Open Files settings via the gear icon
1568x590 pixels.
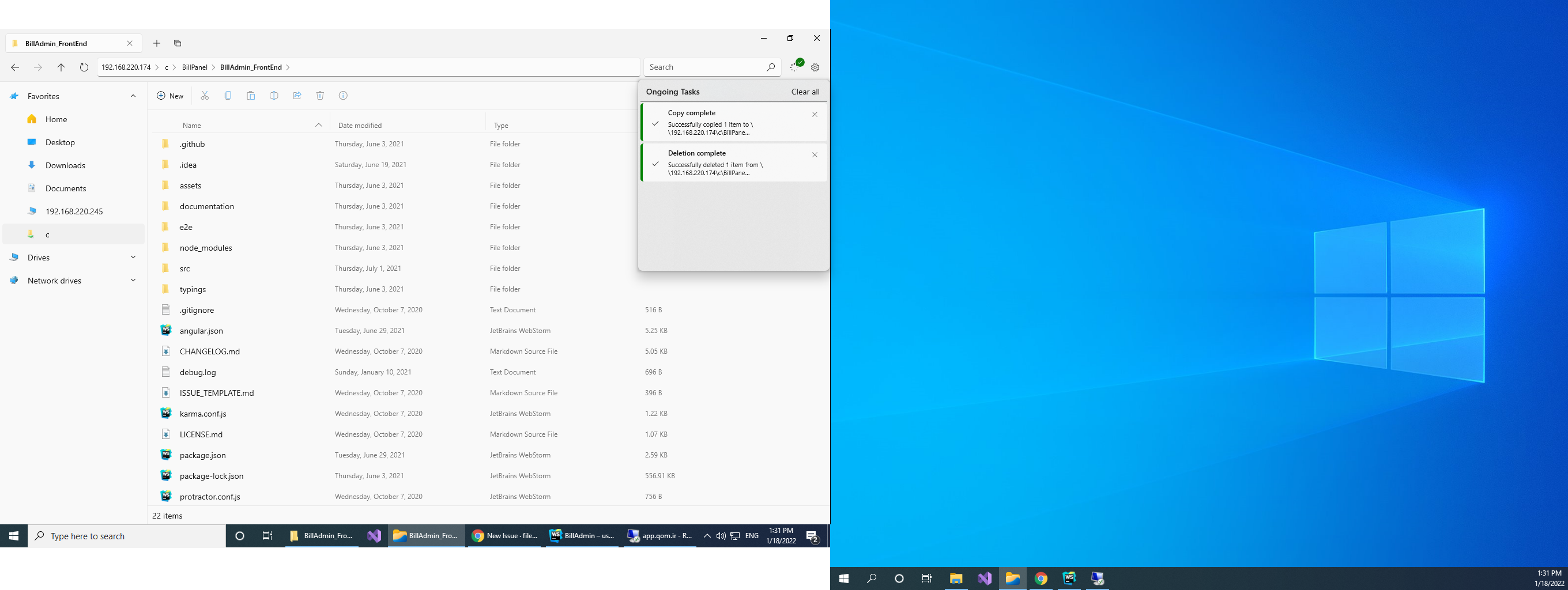(x=815, y=67)
